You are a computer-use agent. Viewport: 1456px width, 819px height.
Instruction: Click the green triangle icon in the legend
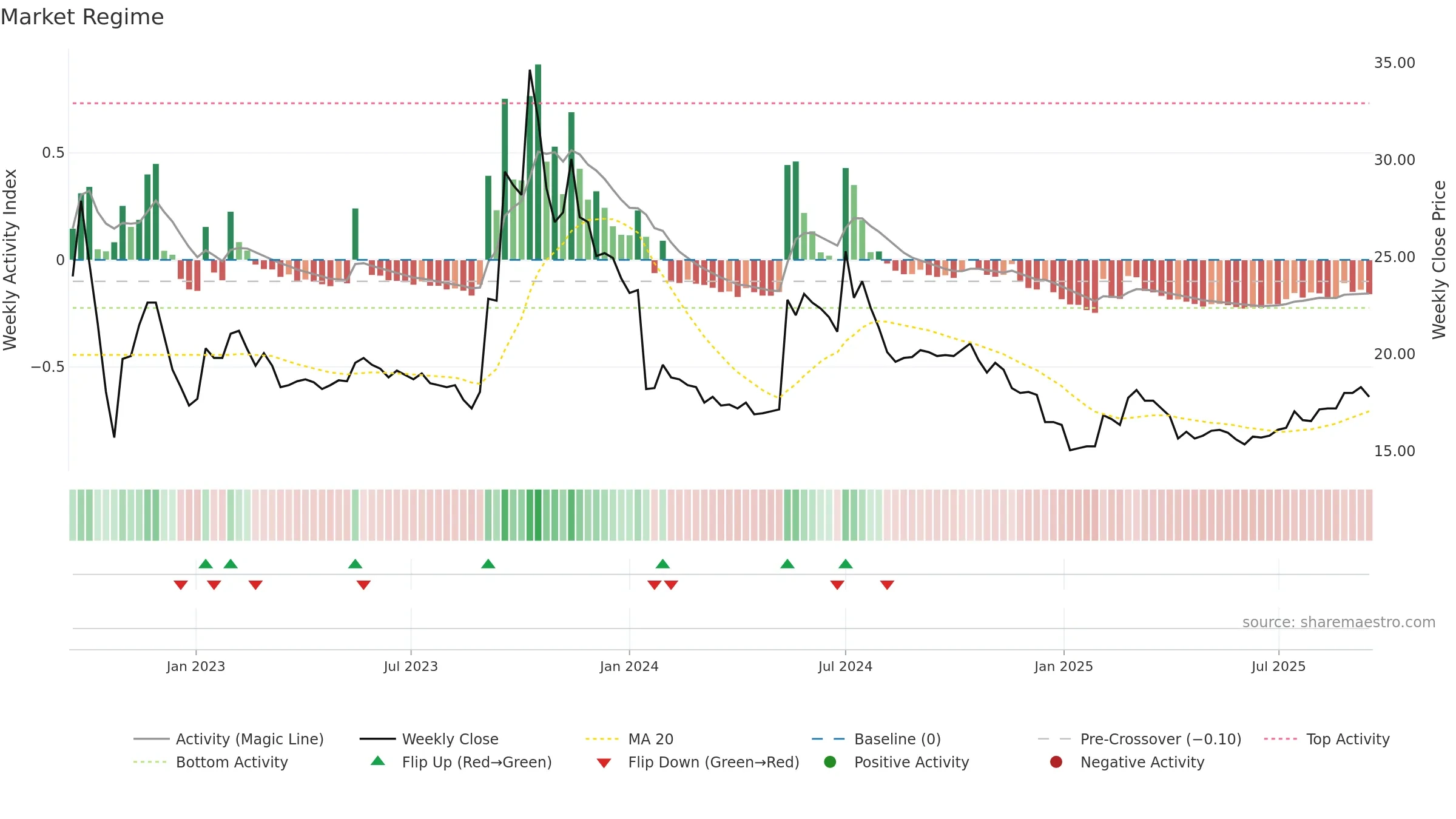tap(378, 761)
